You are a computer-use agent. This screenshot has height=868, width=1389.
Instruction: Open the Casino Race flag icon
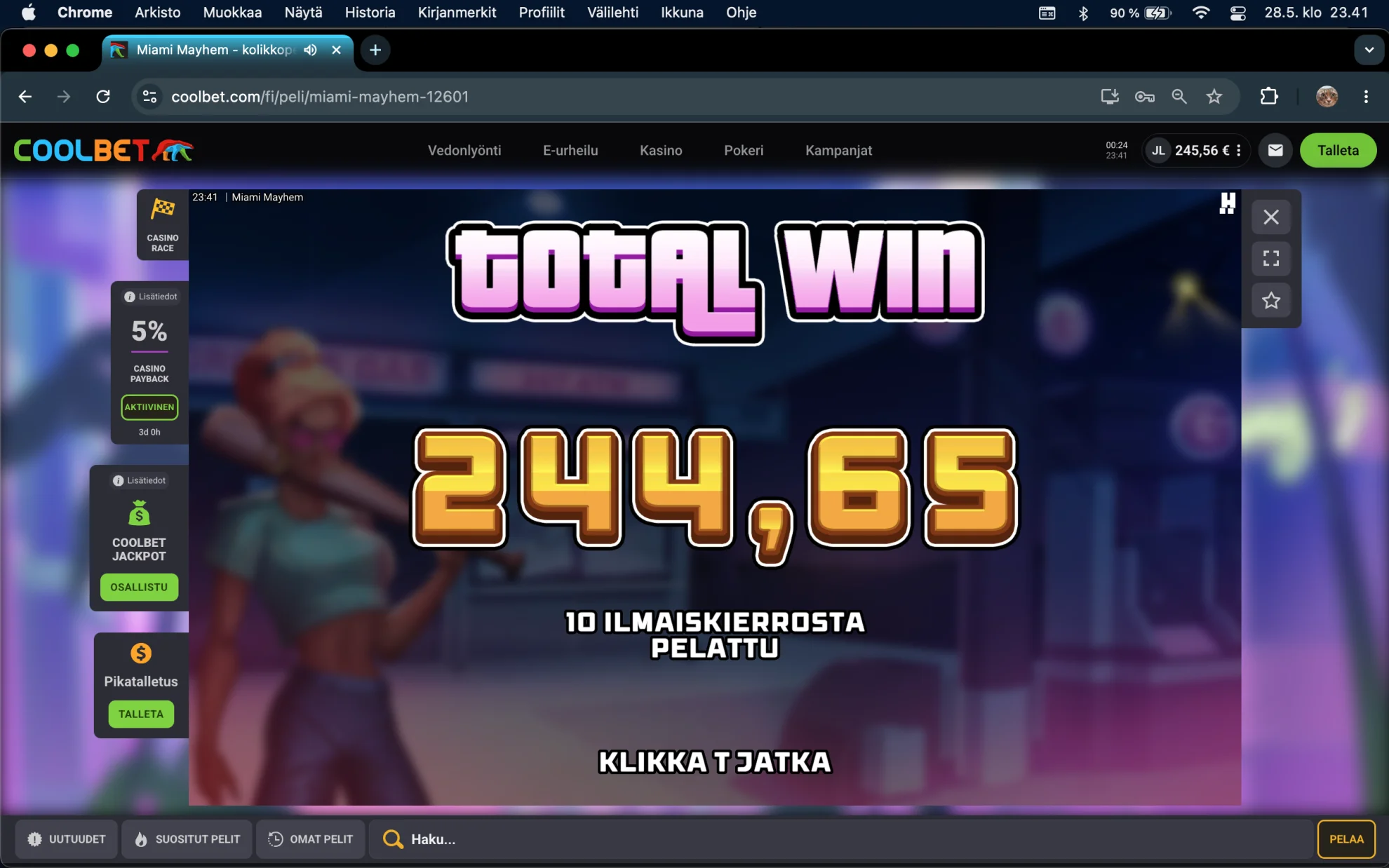[x=163, y=209]
